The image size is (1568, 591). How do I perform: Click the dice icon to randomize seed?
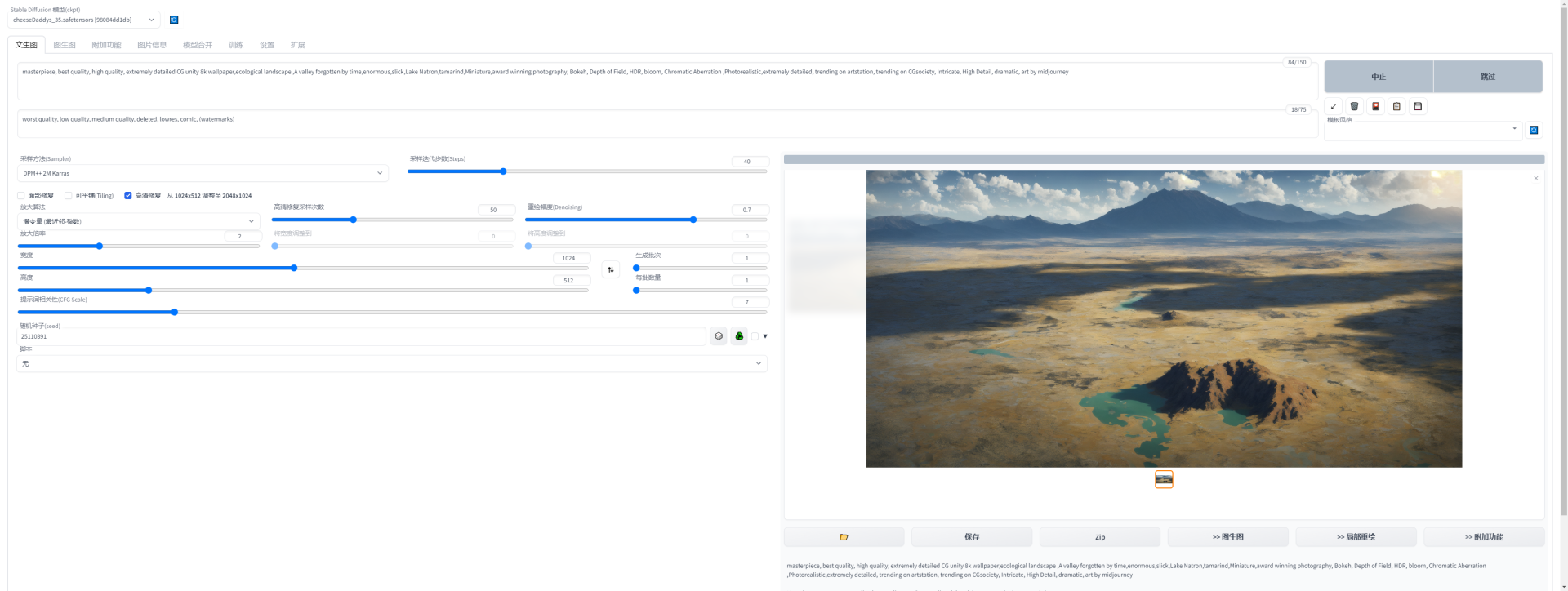pyautogui.click(x=719, y=336)
